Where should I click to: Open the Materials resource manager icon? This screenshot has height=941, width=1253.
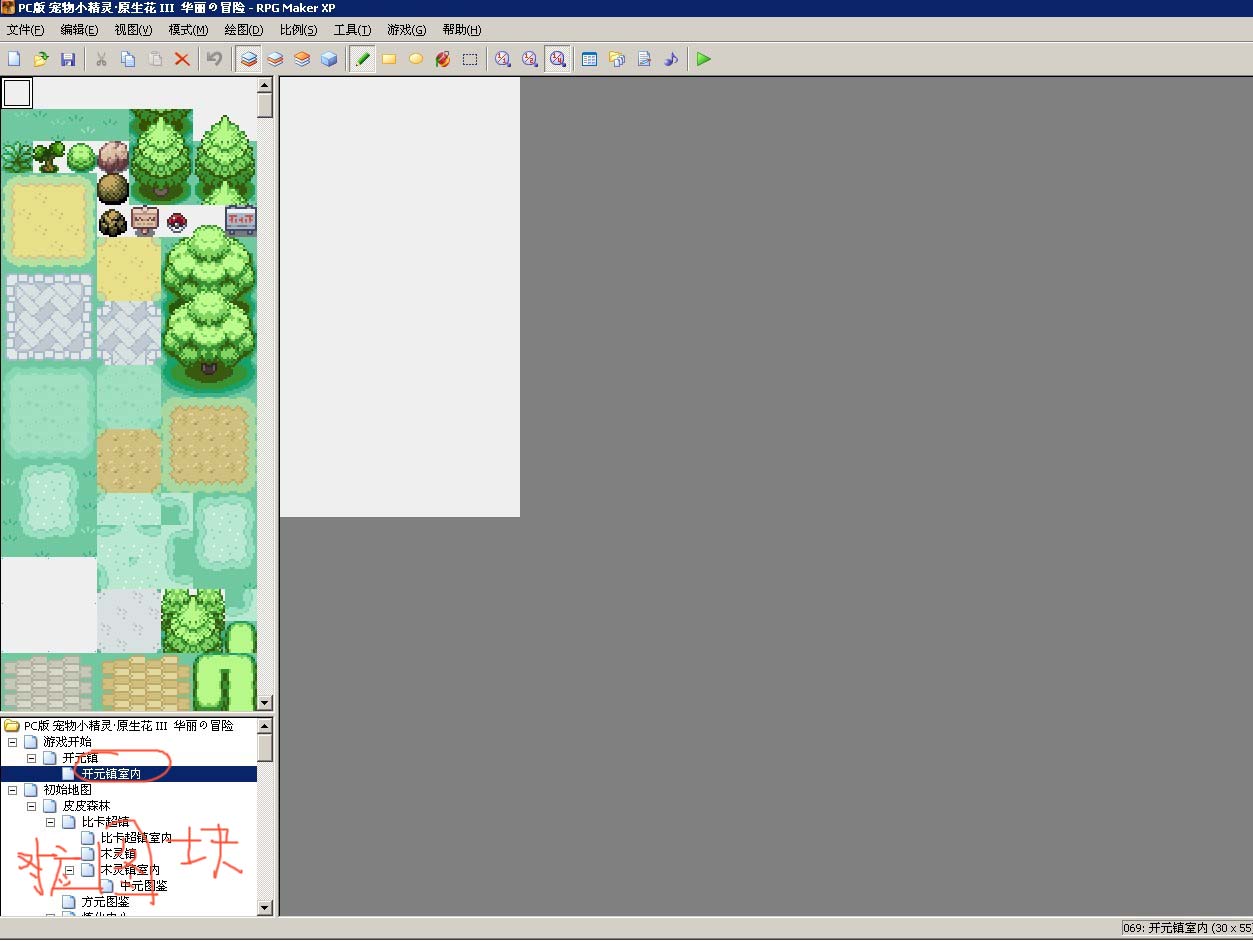617,59
